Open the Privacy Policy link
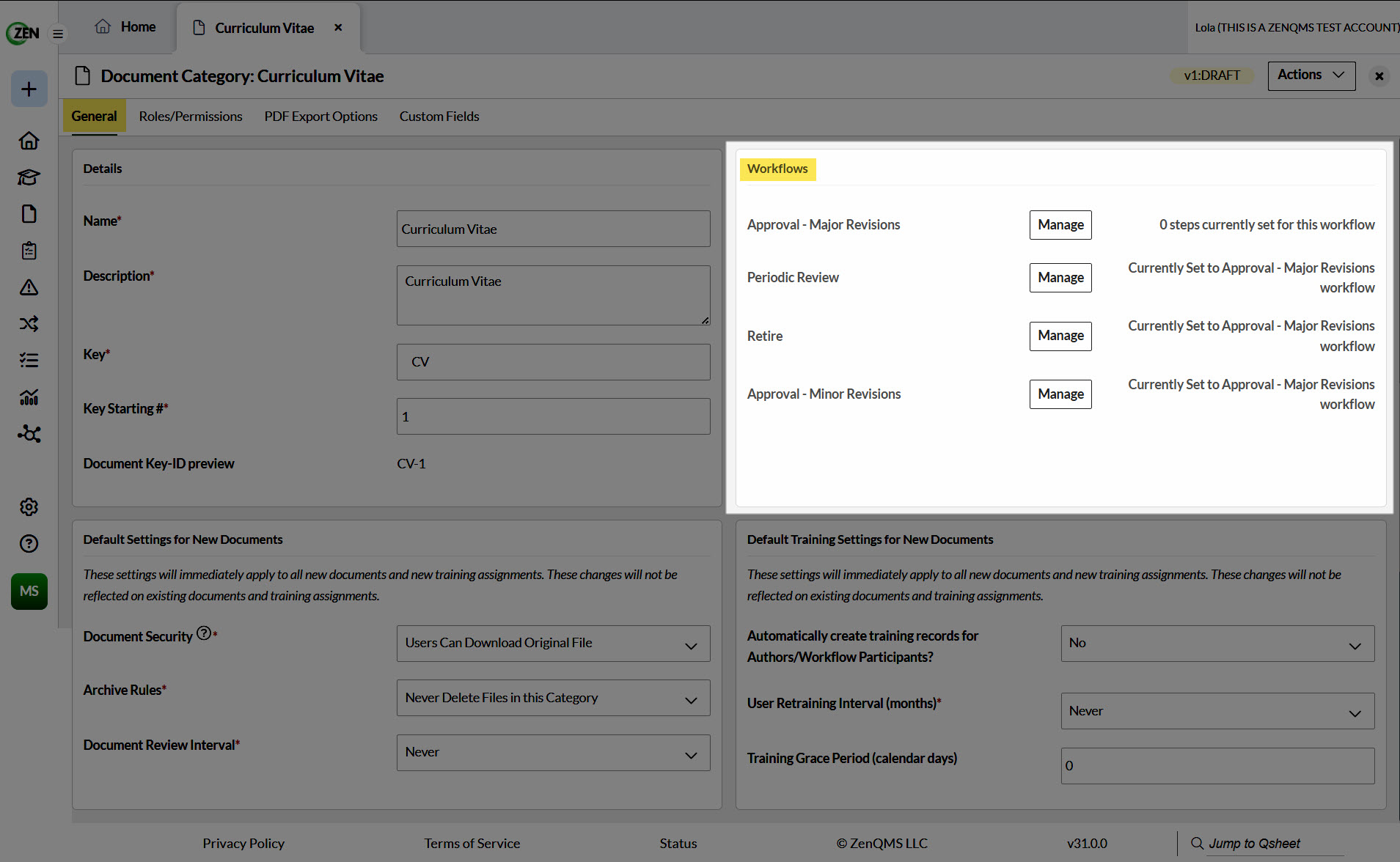Screen dimensions: 1400x862 point(243,844)
